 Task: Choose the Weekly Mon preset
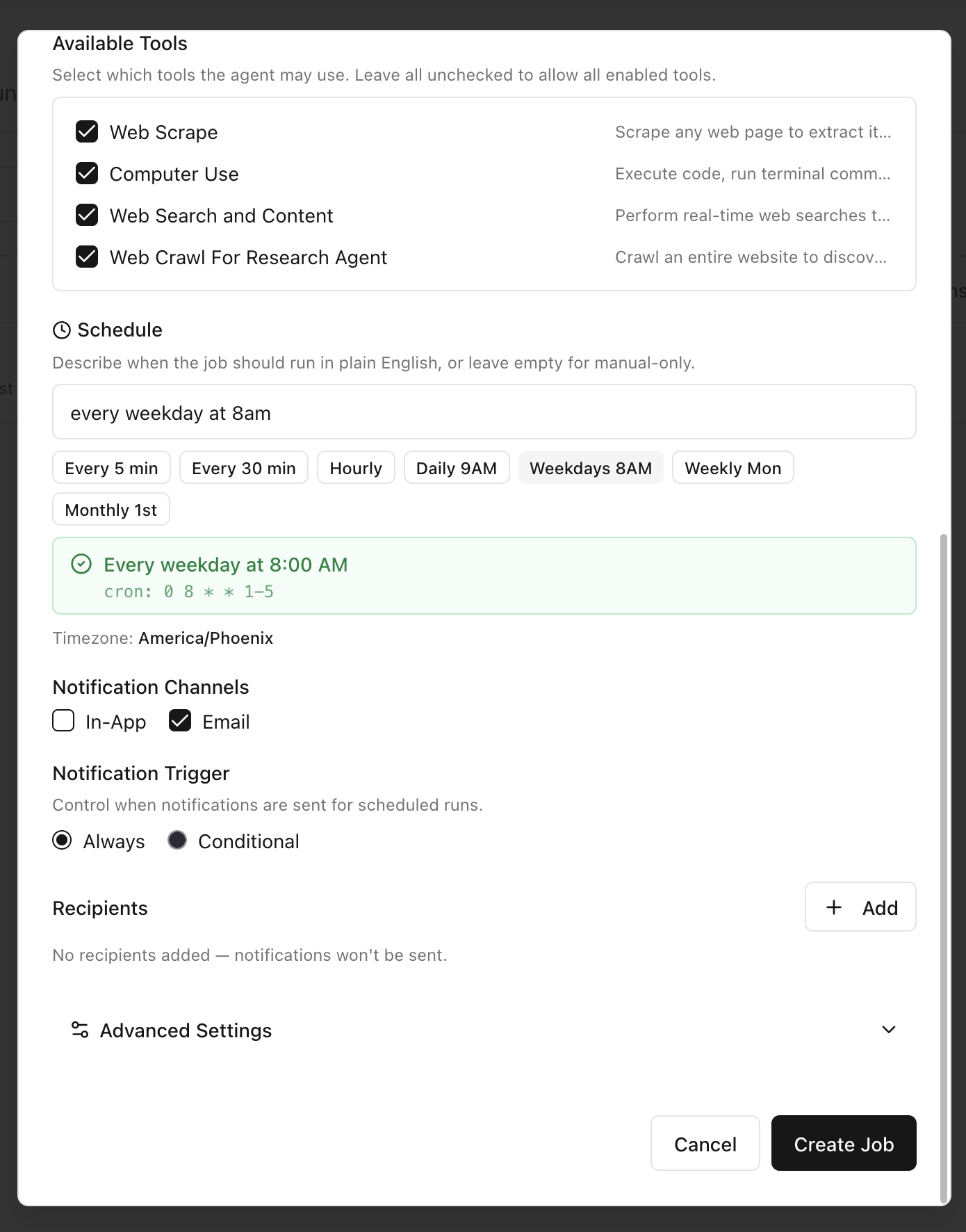point(733,468)
